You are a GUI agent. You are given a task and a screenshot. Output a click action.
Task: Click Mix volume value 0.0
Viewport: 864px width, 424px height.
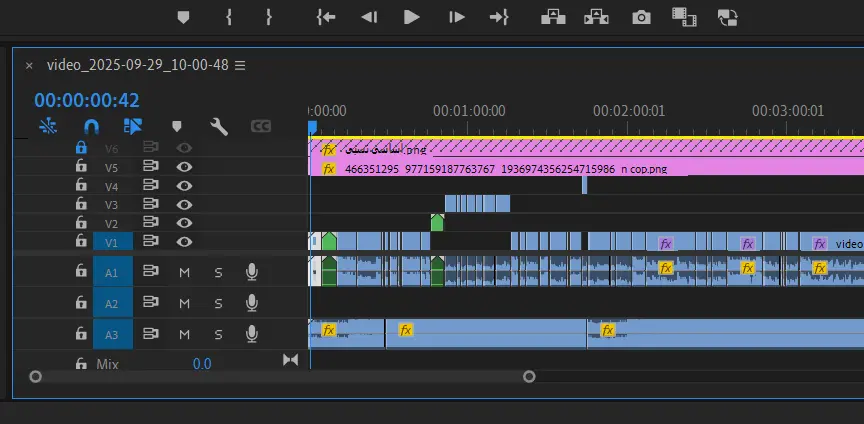(x=202, y=364)
